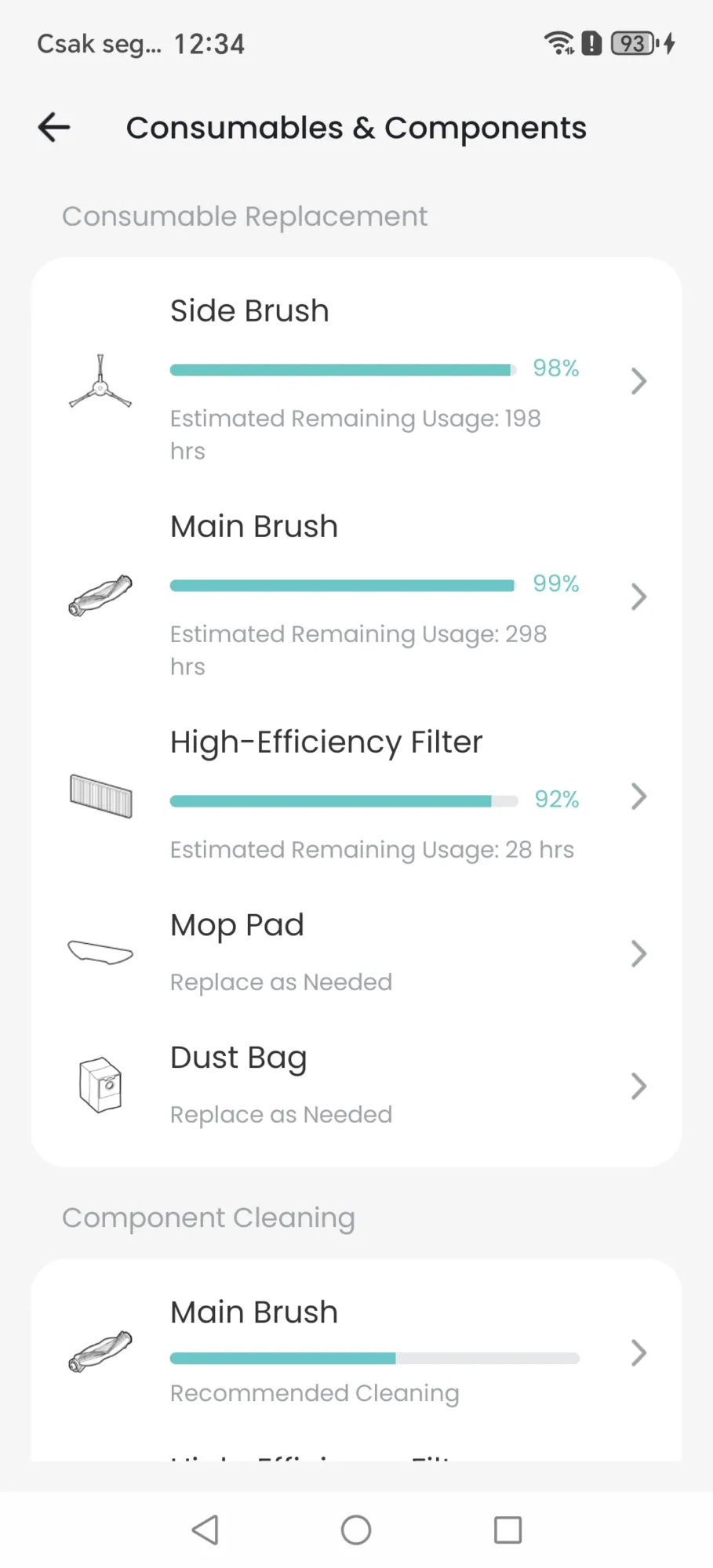Screen dimensions: 713x1568
Task: Expand Main Brush replacement chevron
Action: coord(638,597)
